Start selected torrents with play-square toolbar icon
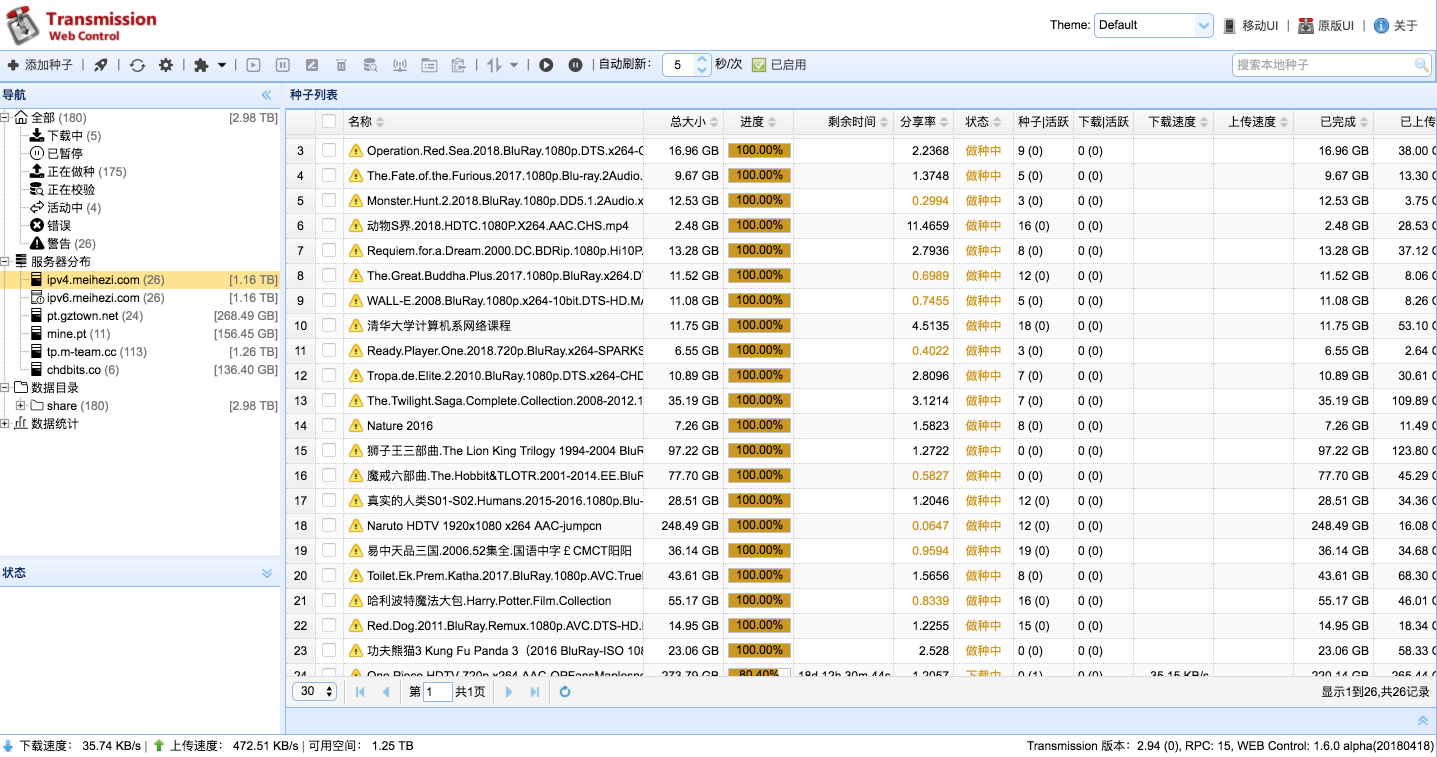This screenshot has height=757, width=1437. (254, 65)
